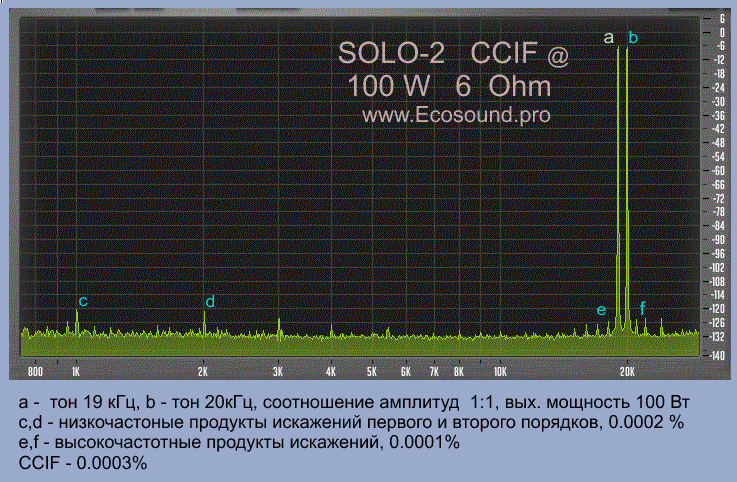Click the -132 dB scale label
Viewport: 737px width, 482px height.
point(718,337)
